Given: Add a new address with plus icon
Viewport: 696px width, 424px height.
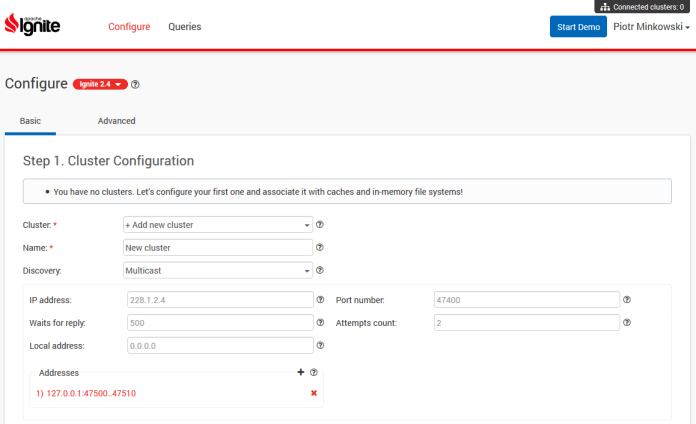Looking at the screenshot, I should click(300, 372).
